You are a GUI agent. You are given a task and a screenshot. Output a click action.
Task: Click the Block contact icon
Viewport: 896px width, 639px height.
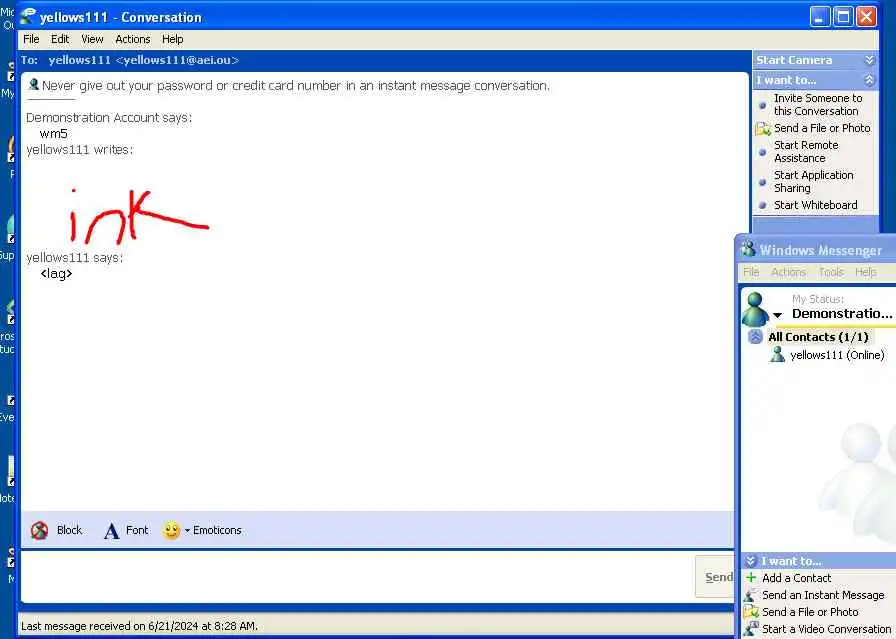coord(39,530)
